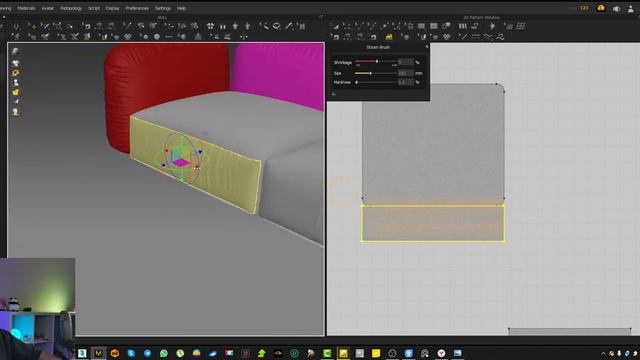640x360 pixels.
Task: Open the Materials menu
Action: pos(26,8)
